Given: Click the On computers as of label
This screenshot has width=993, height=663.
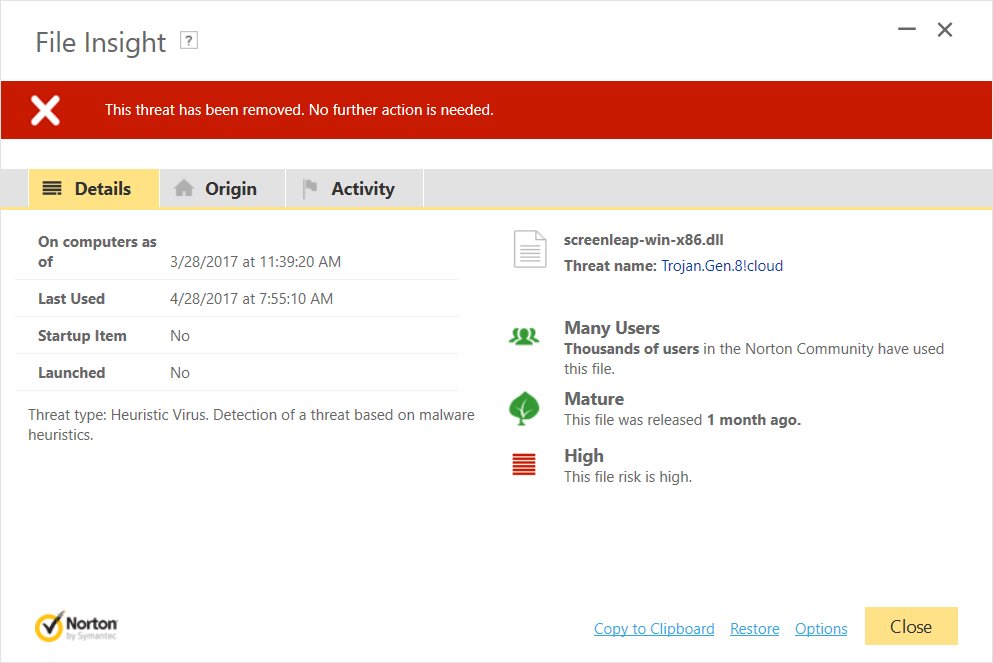Looking at the screenshot, I should [97, 251].
